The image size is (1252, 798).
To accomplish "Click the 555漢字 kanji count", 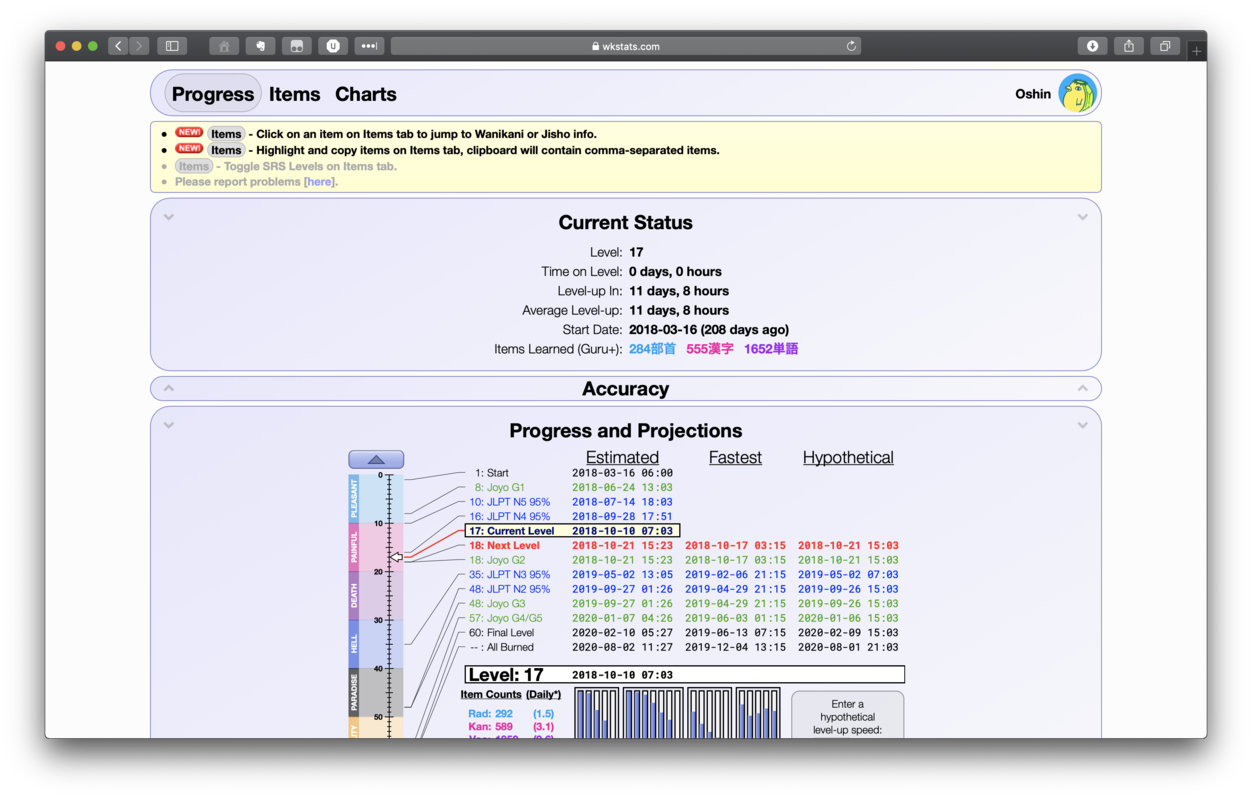I will click(x=710, y=349).
